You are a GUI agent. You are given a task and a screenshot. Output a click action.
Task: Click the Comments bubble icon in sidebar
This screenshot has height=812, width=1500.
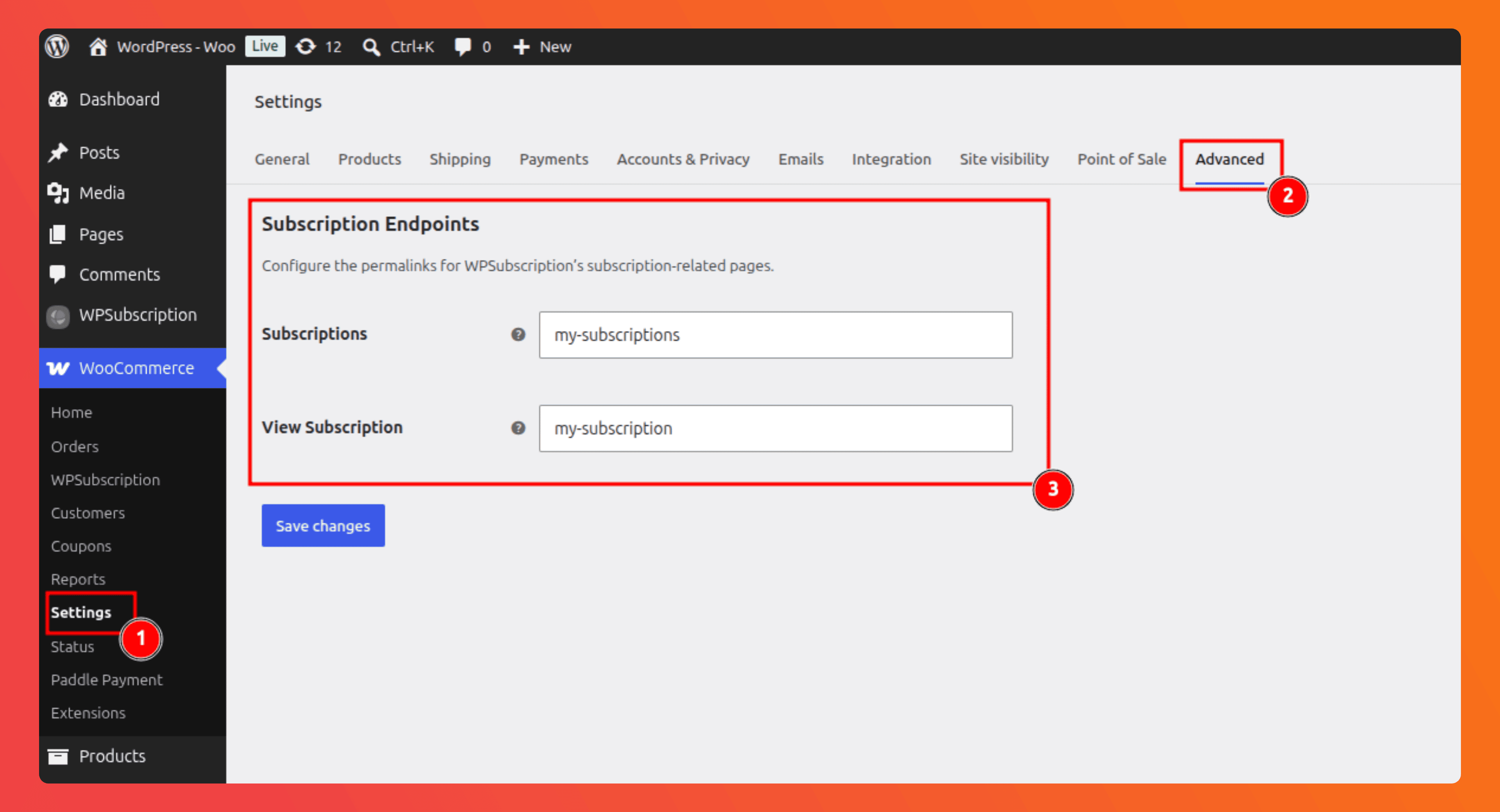coord(58,274)
